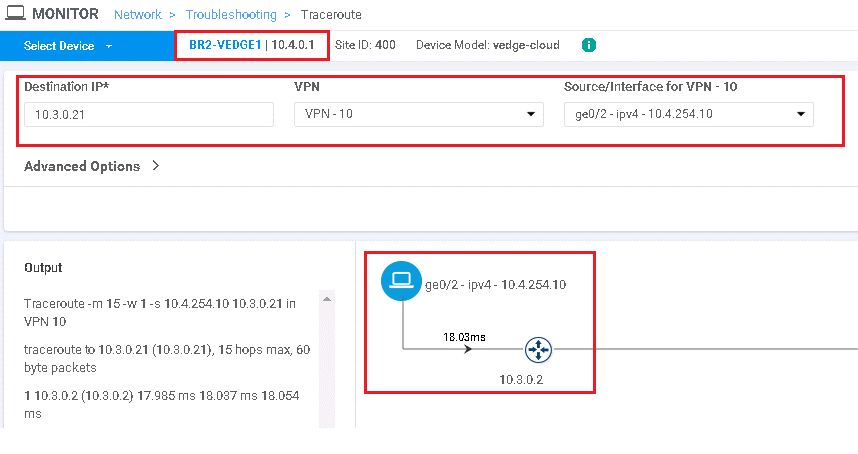Click the BR2-VEDGE1 device name
The height and width of the screenshot is (454, 858).
[x=225, y=45]
